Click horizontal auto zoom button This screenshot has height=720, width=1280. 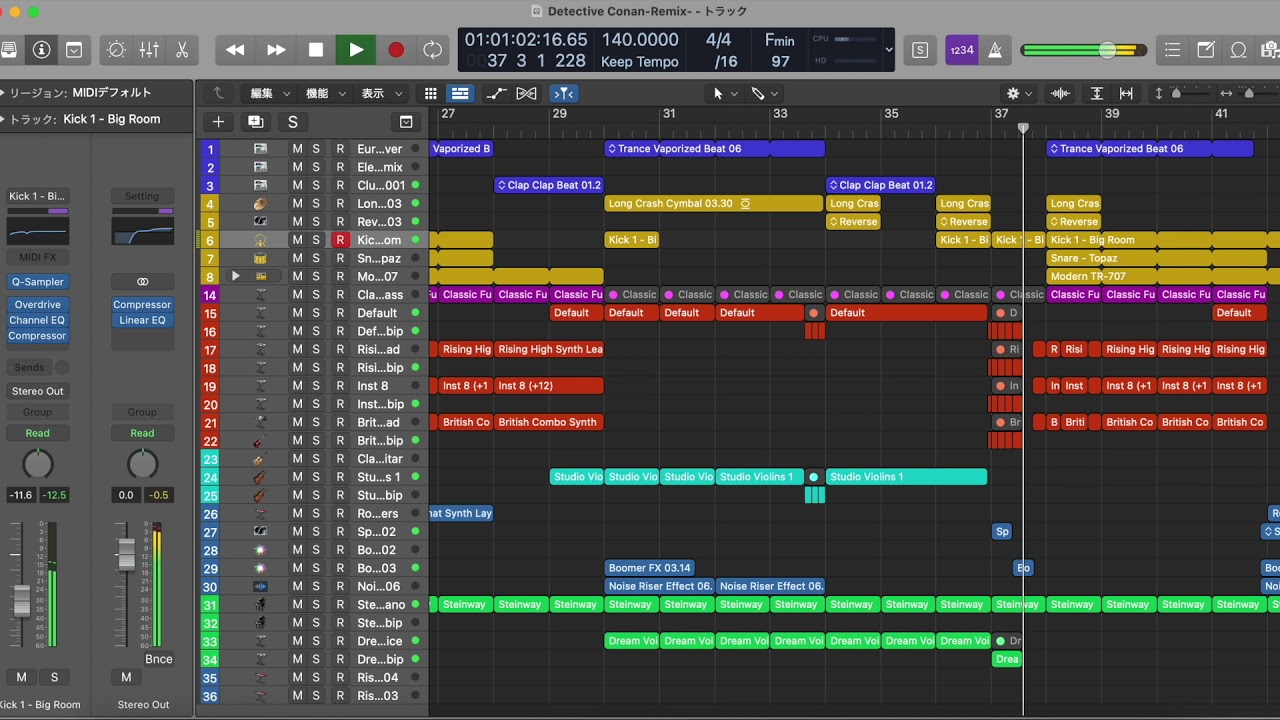click(1126, 93)
